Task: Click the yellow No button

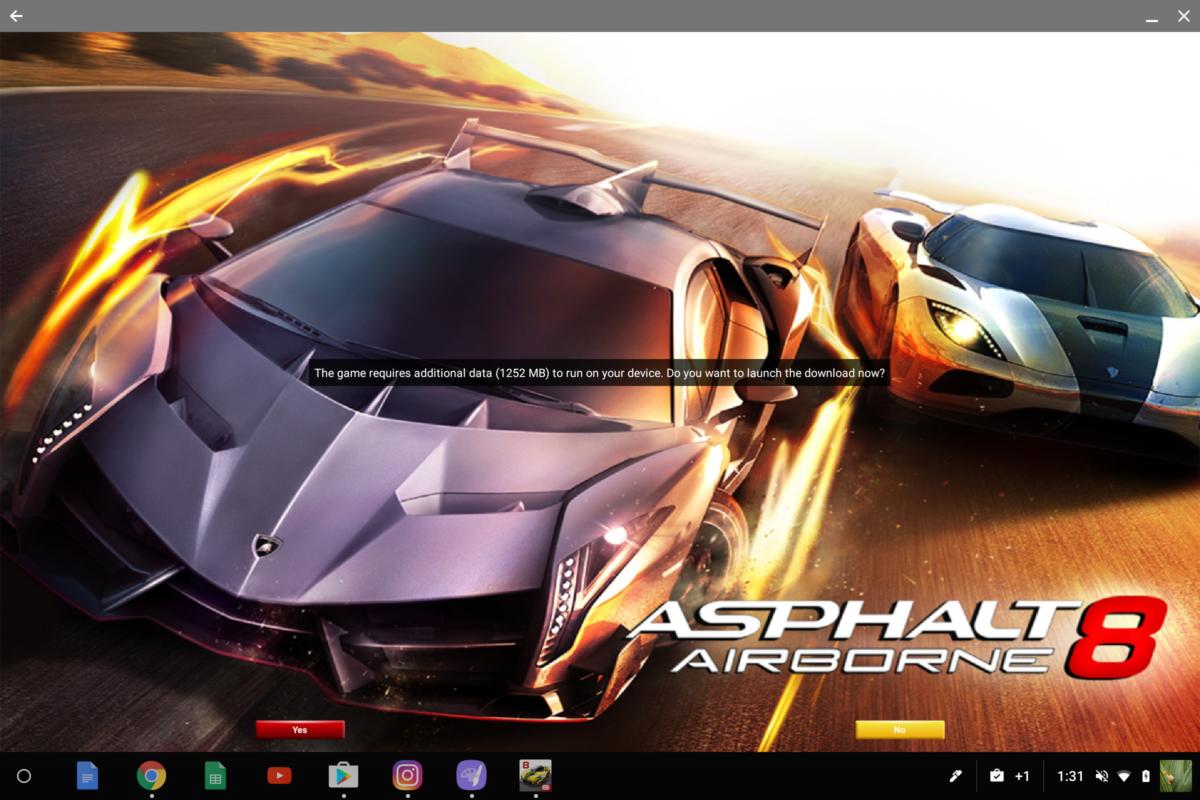Action: click(900, 730)
